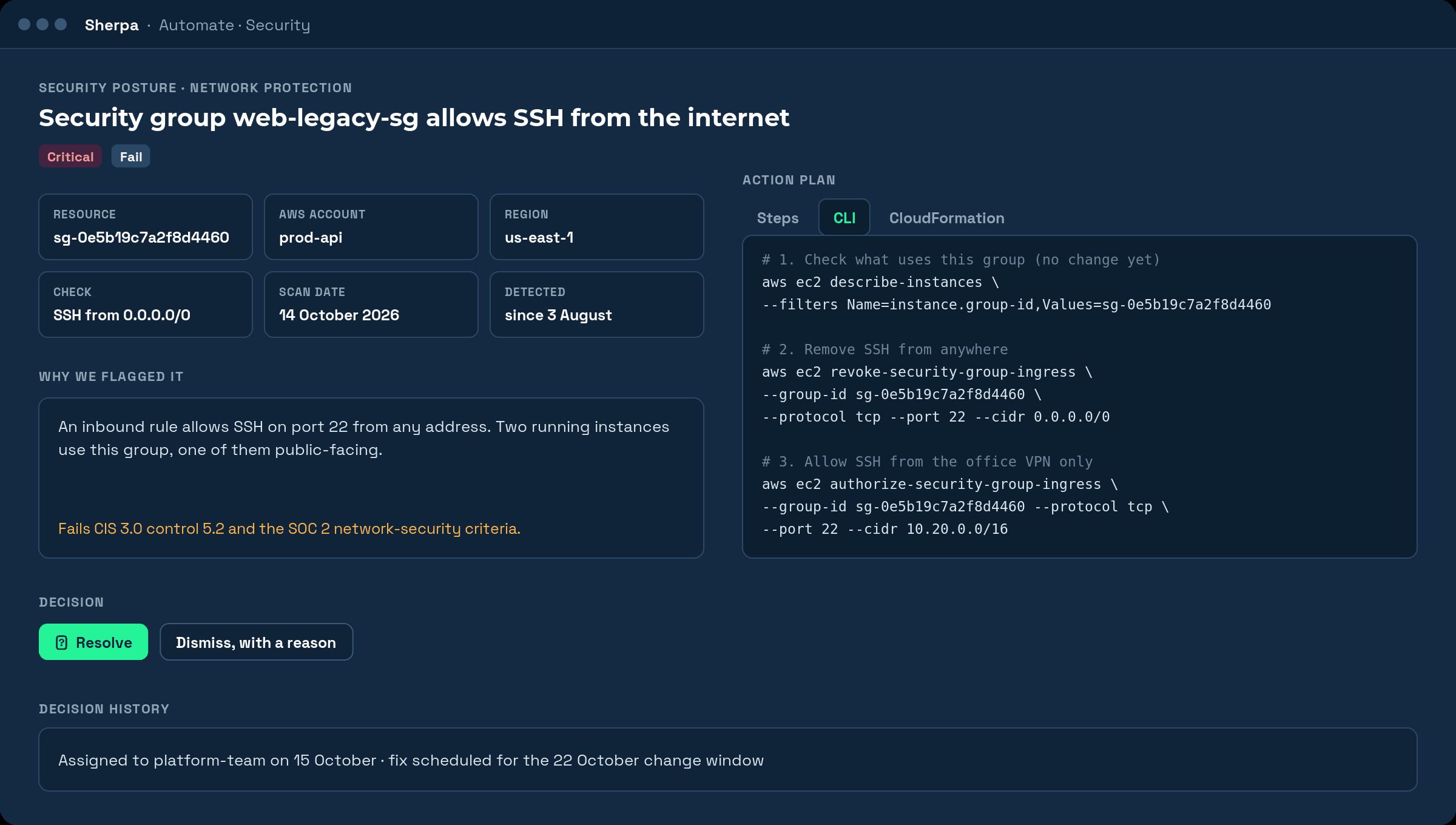1456x825 pixels.
Task: Click the revoke-security-group-ingress command line
Action: pyautogui.click(x=927, y=372)
